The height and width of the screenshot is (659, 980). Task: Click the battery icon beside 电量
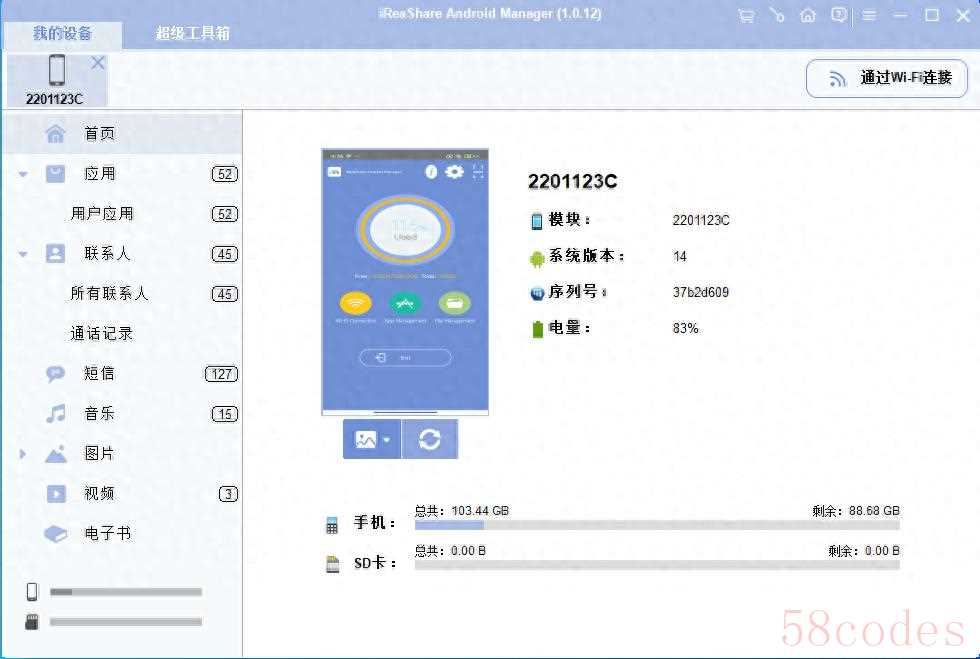(538, 329)
